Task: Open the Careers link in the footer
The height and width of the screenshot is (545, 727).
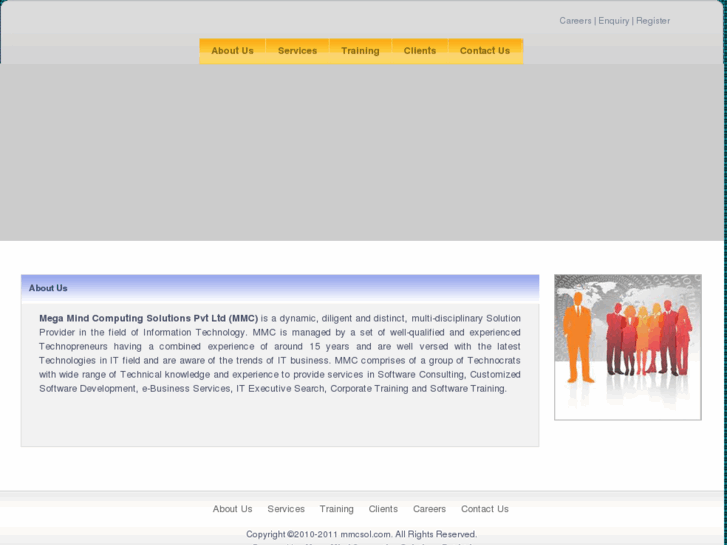Action: click(x=429, y=509)
